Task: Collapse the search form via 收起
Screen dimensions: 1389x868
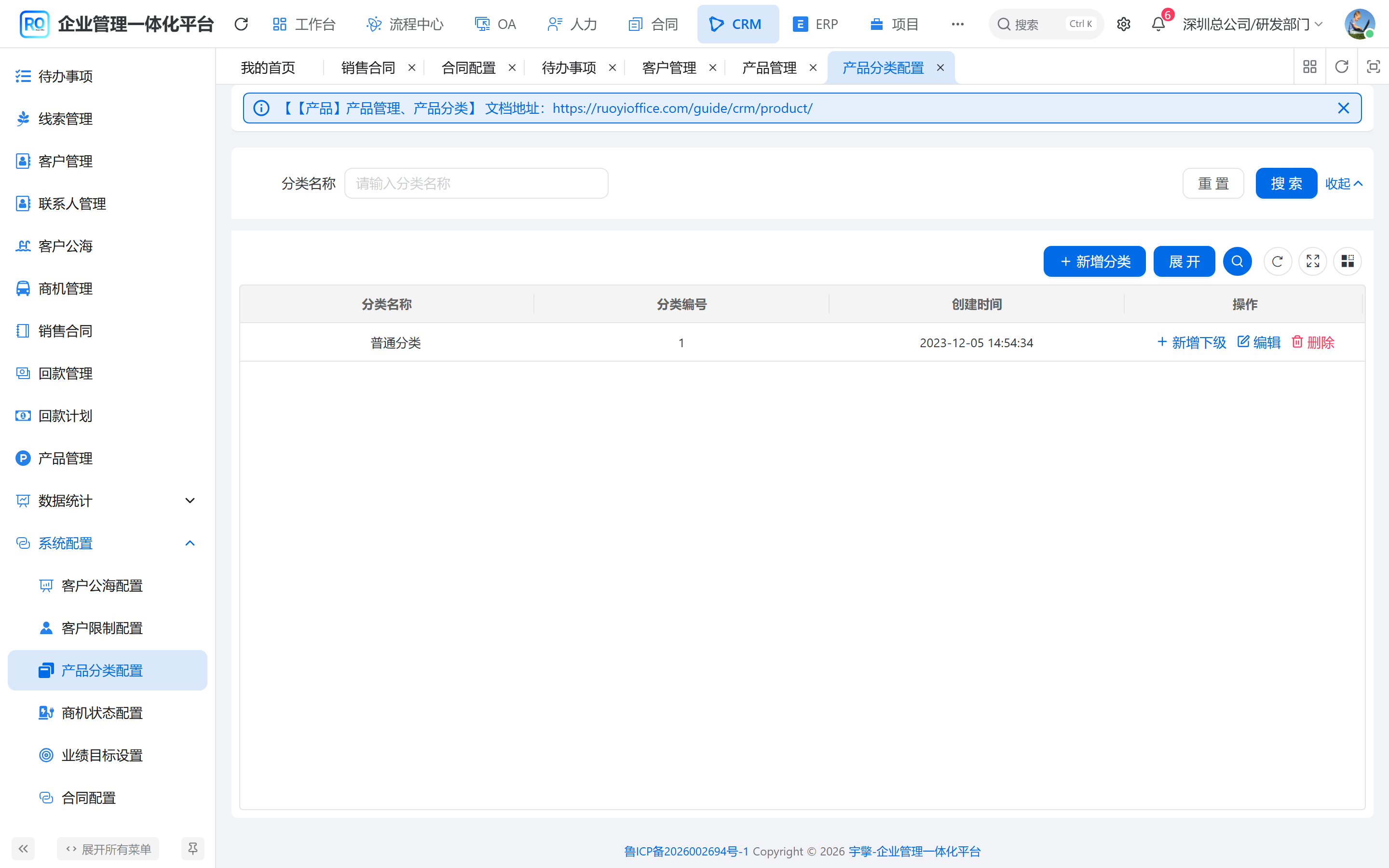Action: [x=1344, y=184]
